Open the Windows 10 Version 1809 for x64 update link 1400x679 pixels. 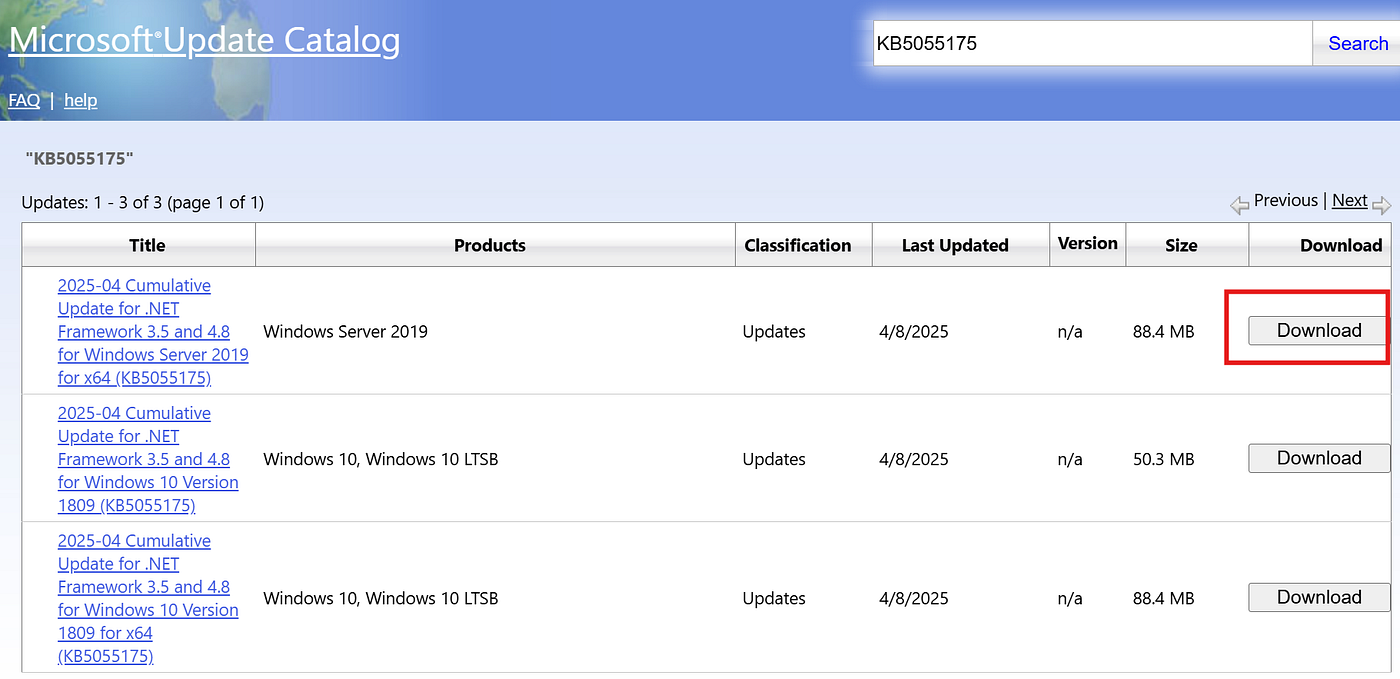coord(148,598)
